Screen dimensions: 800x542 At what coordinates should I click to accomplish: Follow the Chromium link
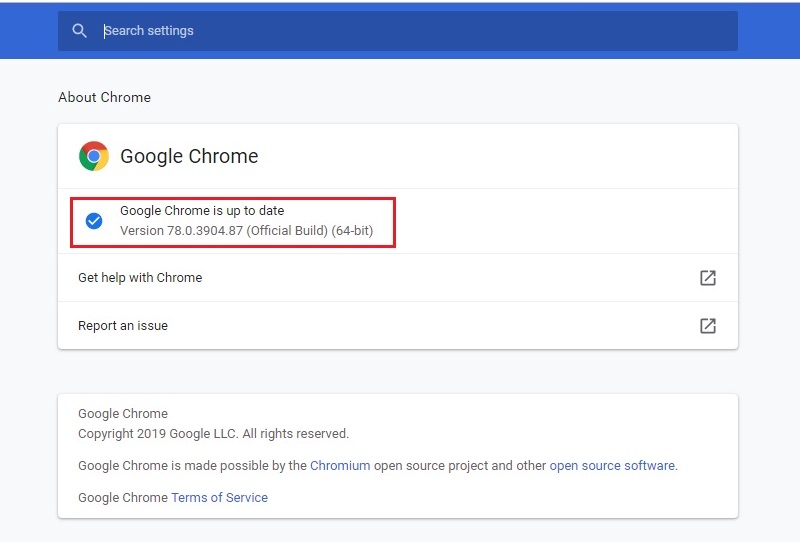(x=340, y=465)
